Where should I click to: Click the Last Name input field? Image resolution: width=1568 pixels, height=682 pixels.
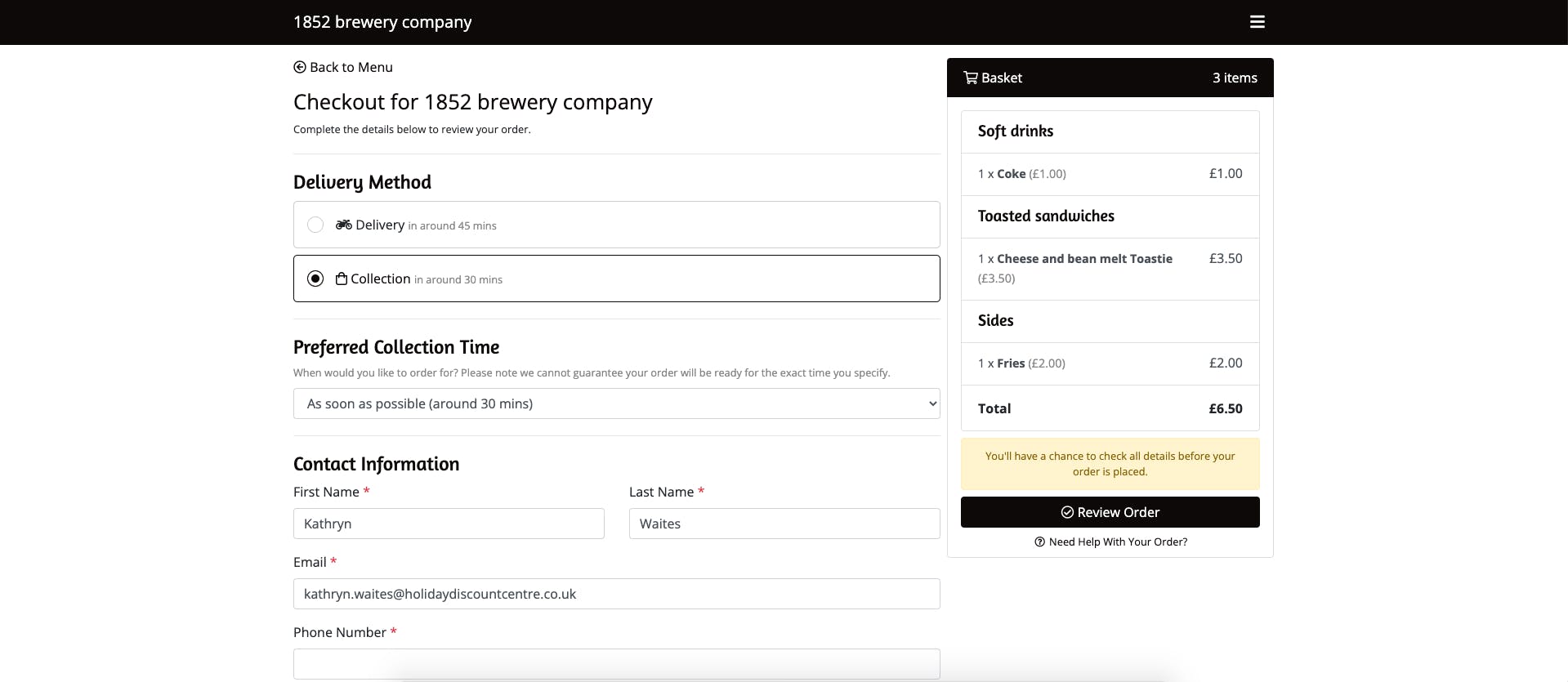[784, 524]
